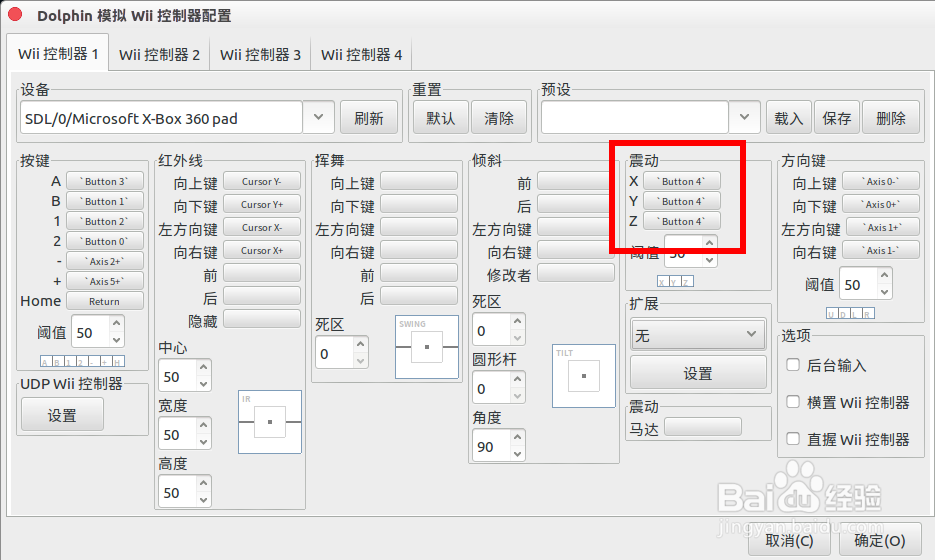The width and height of the screenshot is (935, 560).
Task: Click the plus key mapping Axis 5+
Action: coord(105,281)
